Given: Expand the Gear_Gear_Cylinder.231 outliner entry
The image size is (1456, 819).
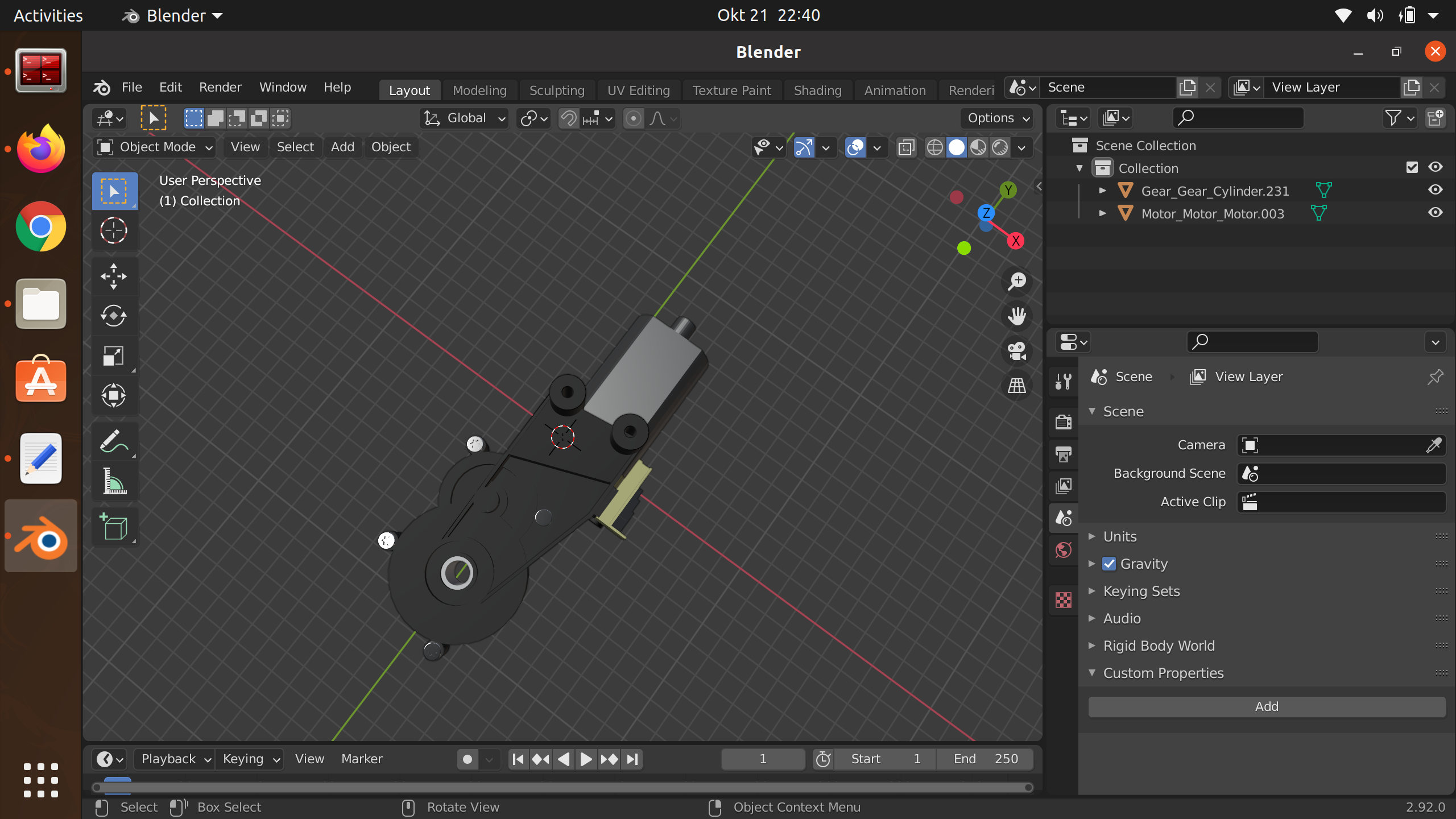Looking at the screenshot, I should click(1102, 191).
